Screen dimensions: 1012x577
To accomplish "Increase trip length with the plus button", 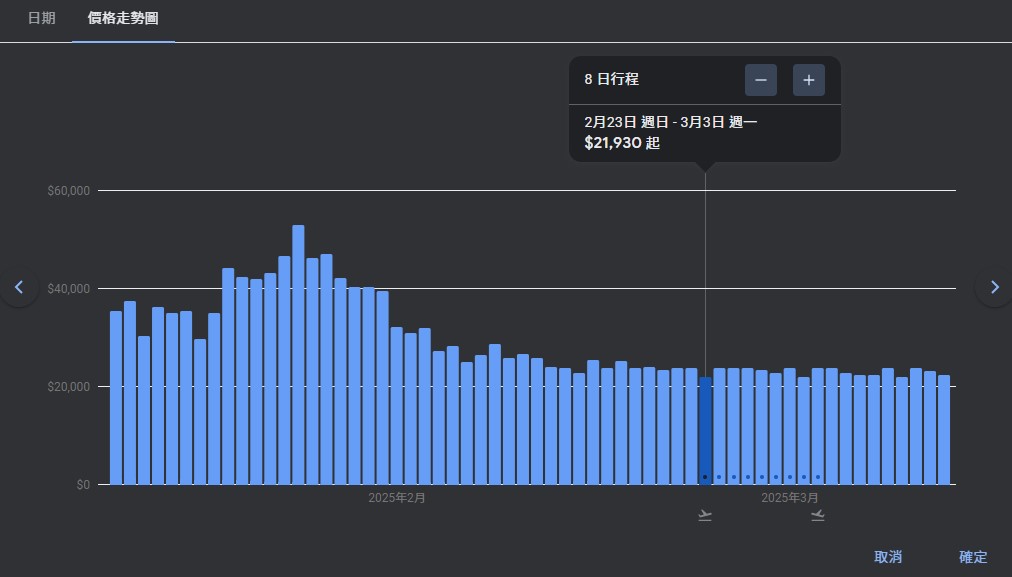I will 808,80.
